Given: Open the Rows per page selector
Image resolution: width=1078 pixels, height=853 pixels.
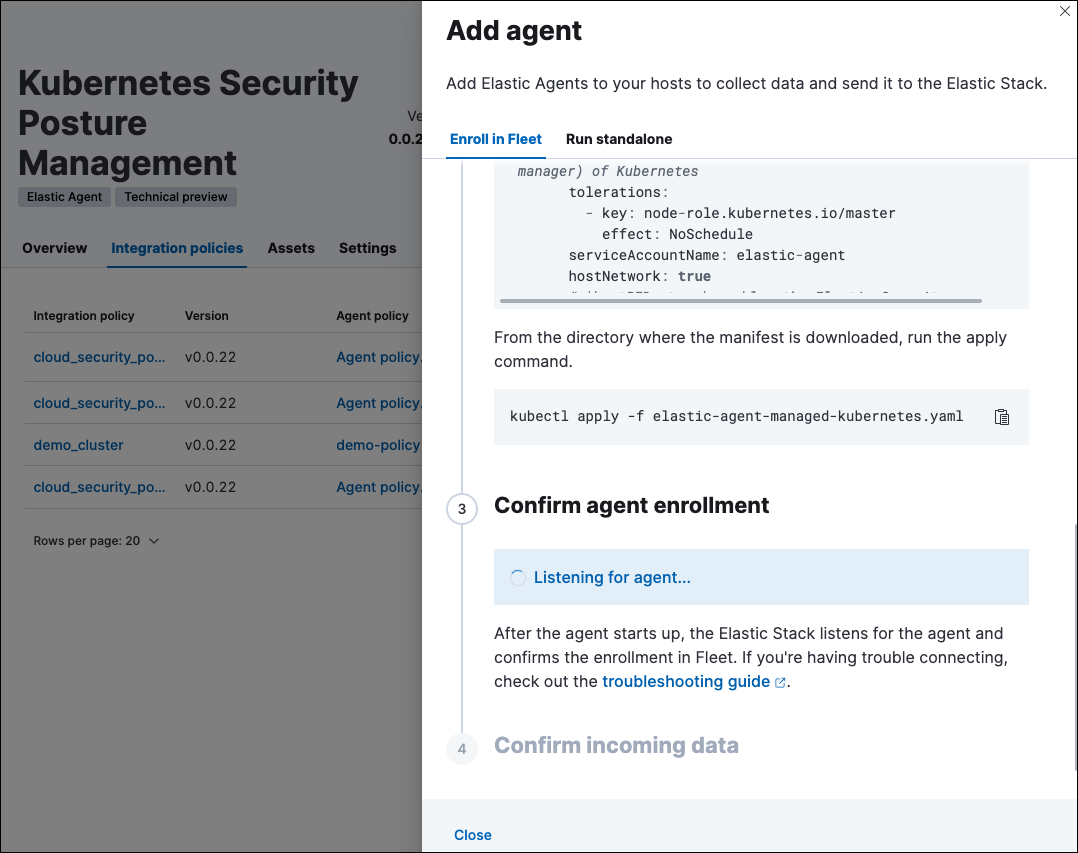Looking at the screenshot, I should coord(95,540).
